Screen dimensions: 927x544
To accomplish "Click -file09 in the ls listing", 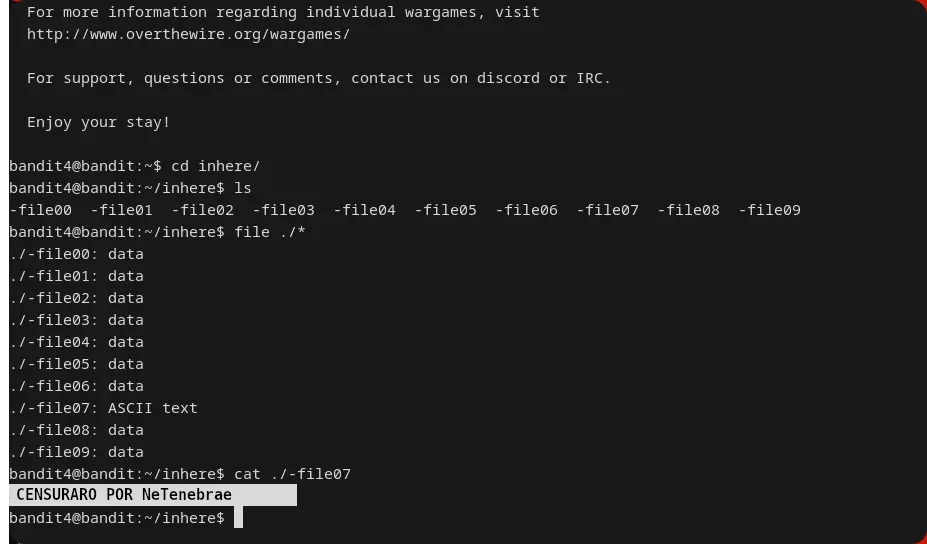I will [x=769, y=210].
